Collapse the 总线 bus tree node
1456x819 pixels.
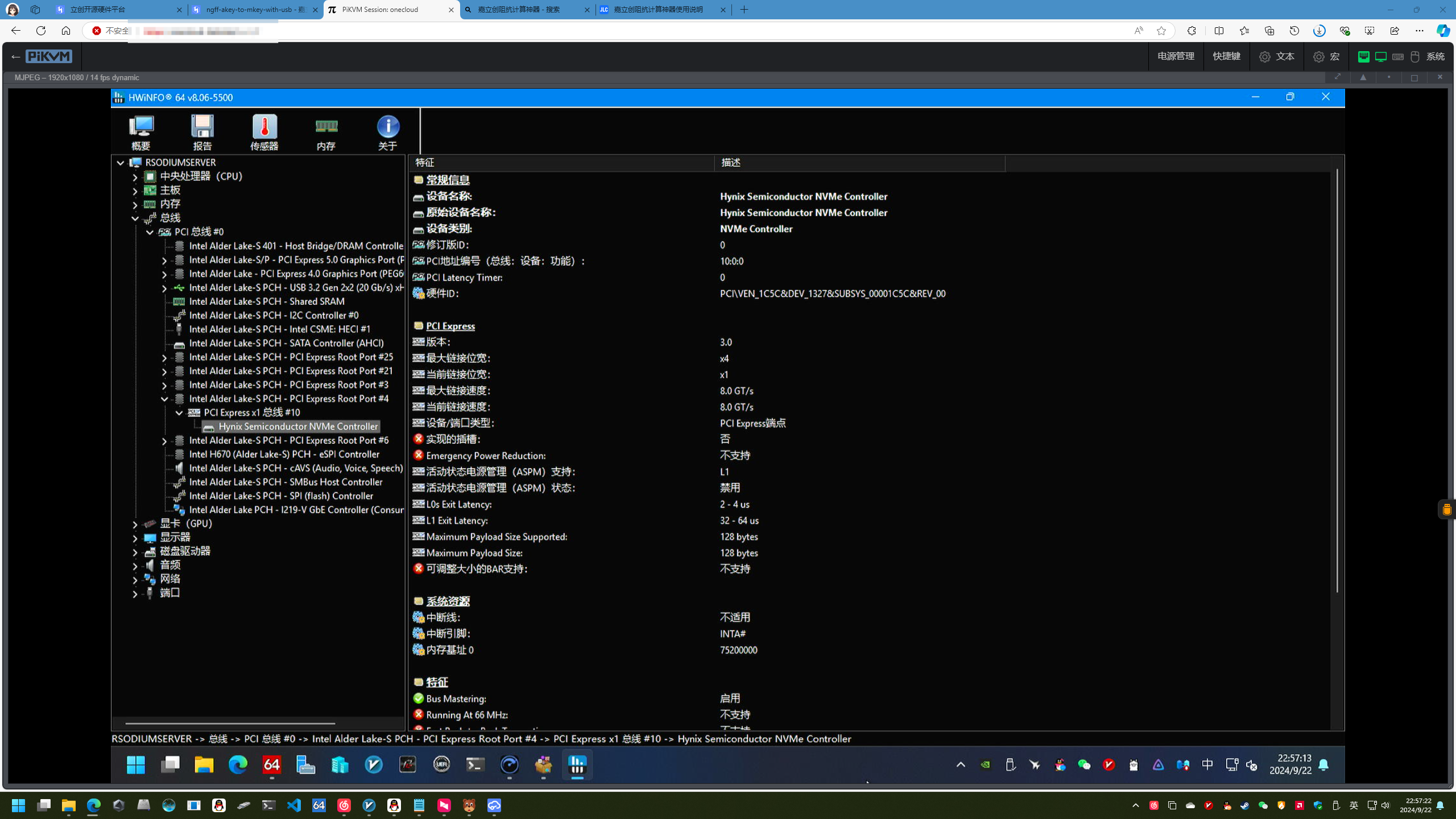(135, 218)
